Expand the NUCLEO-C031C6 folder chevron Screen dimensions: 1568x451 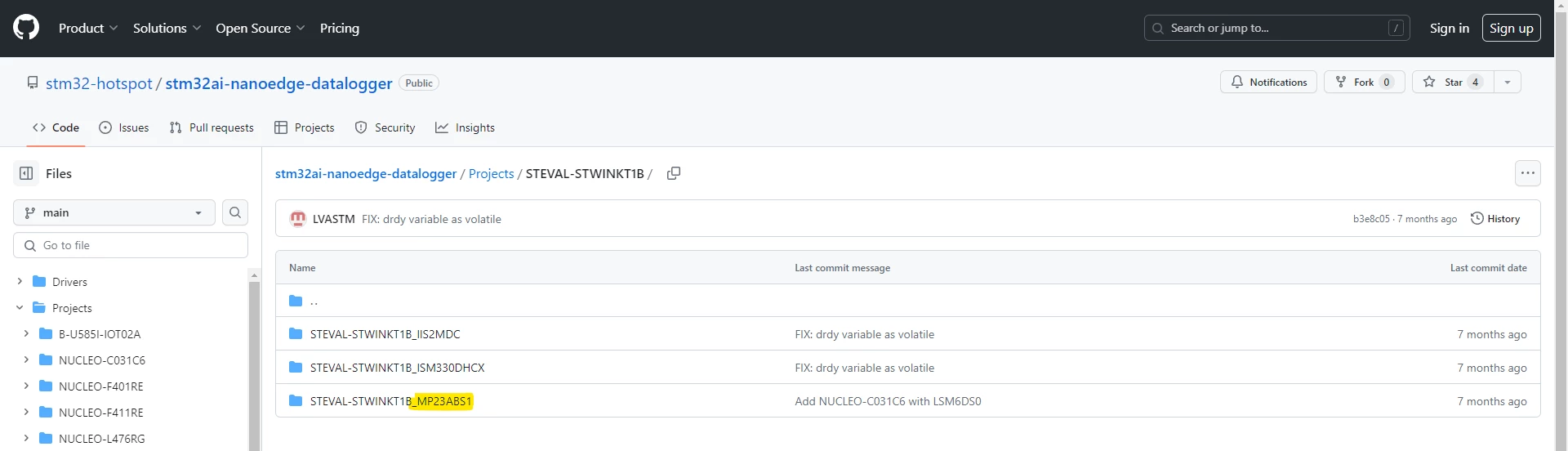[x=26, y=359]
